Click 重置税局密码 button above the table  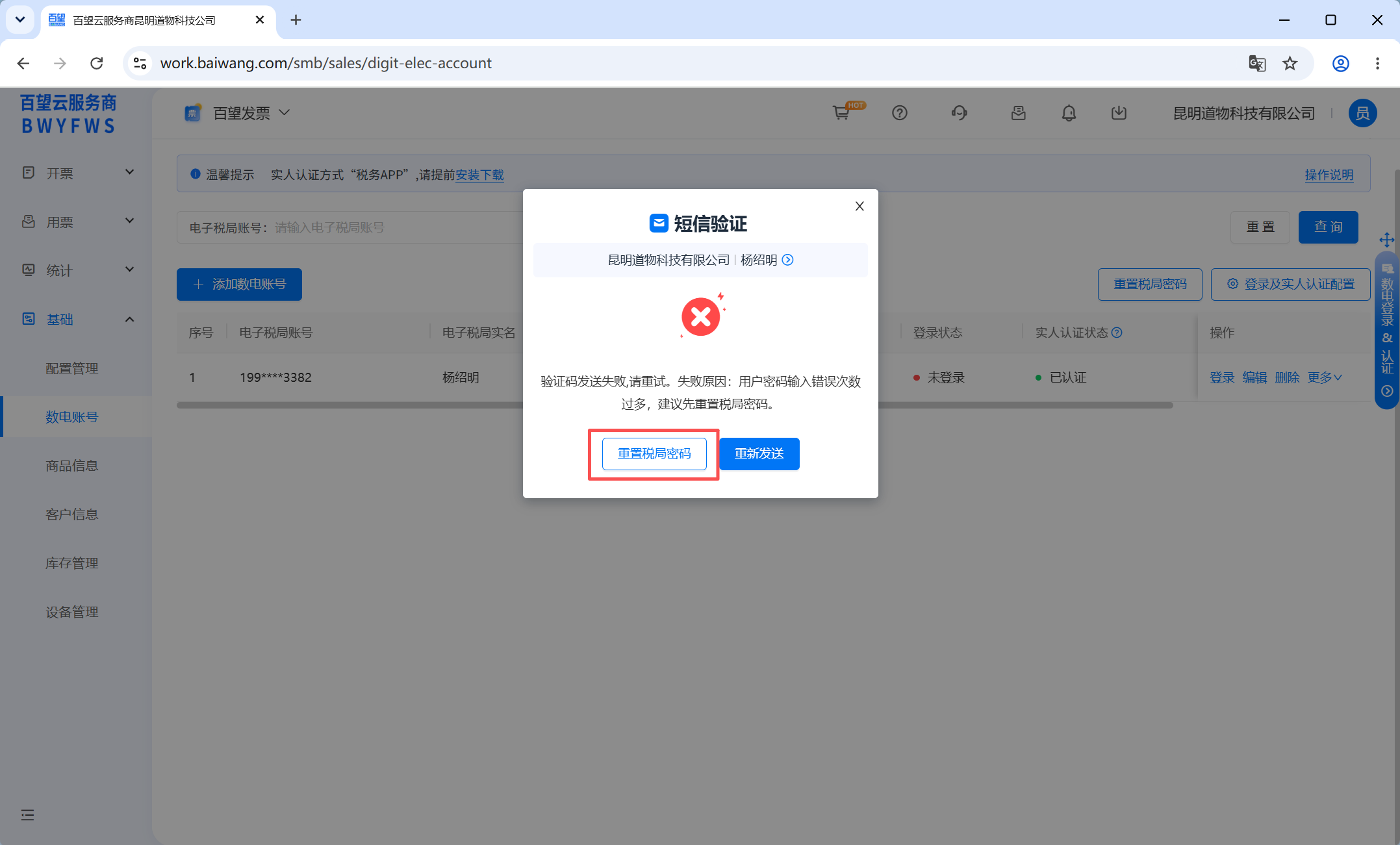1150,284
